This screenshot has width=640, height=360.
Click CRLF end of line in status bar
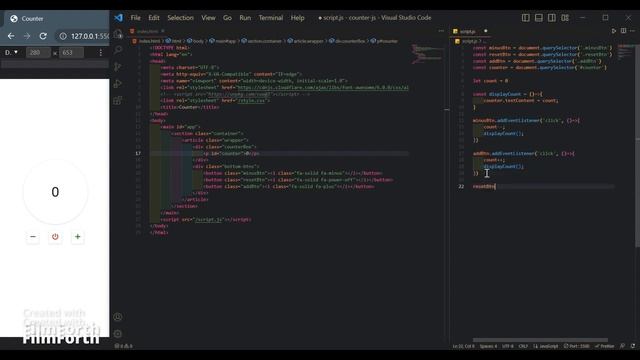pyautogui.click(x=523, y=346)
